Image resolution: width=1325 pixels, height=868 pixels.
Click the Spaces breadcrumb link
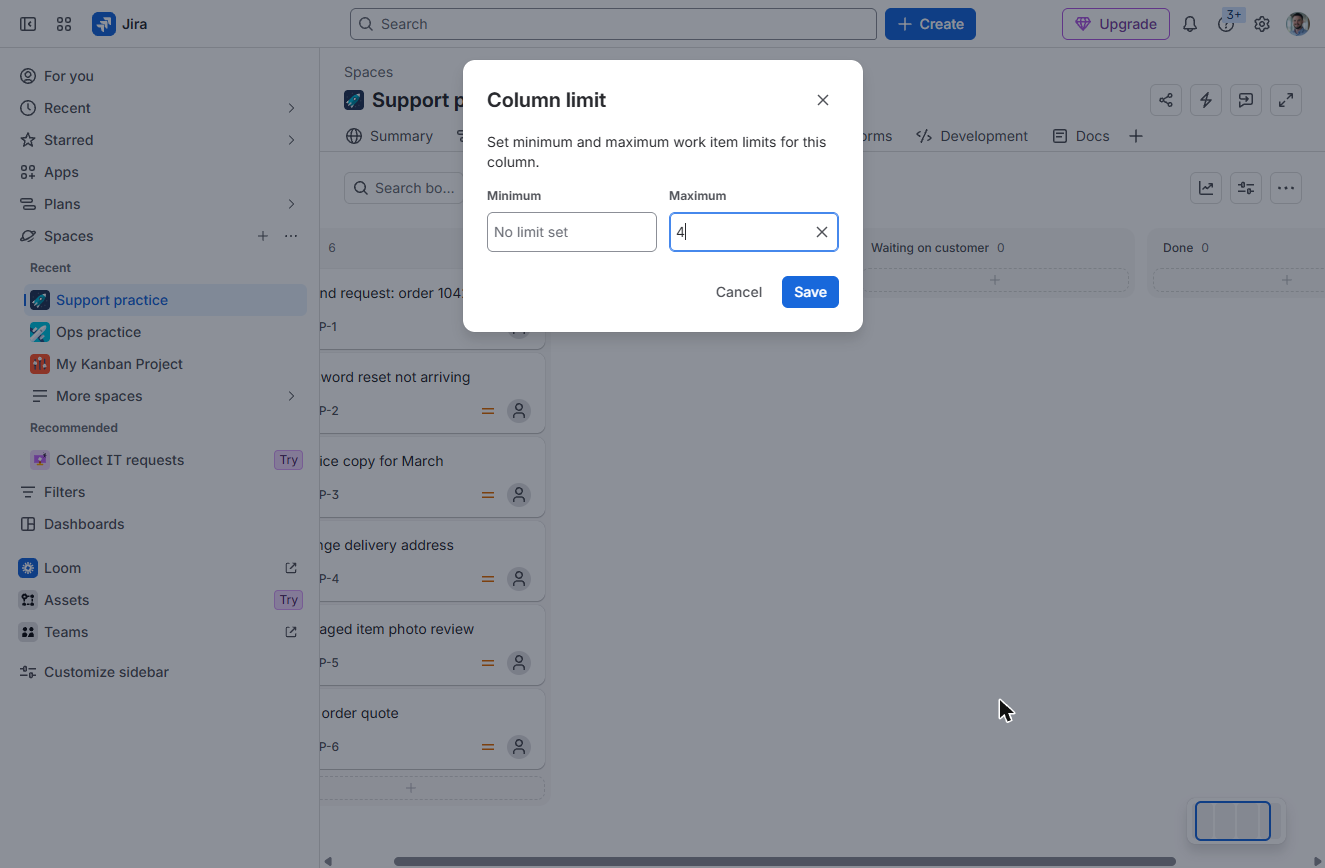(x=368, y=72)
